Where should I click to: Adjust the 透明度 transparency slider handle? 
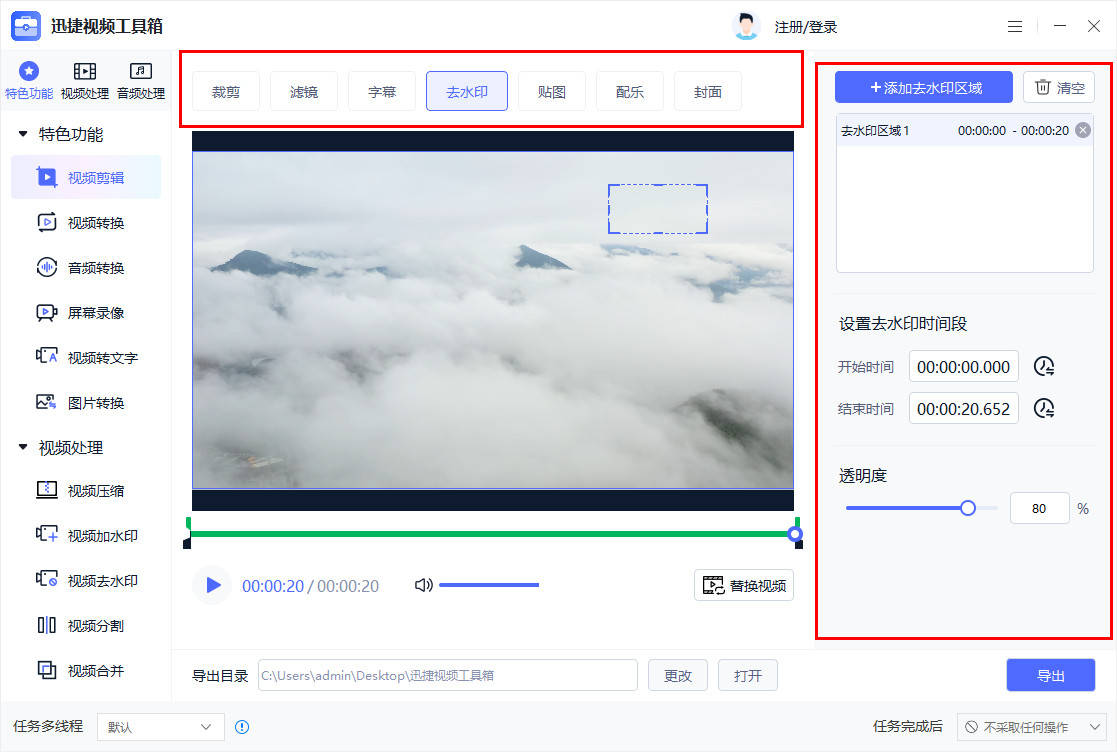pyautogui.click(x=967, y=507)
